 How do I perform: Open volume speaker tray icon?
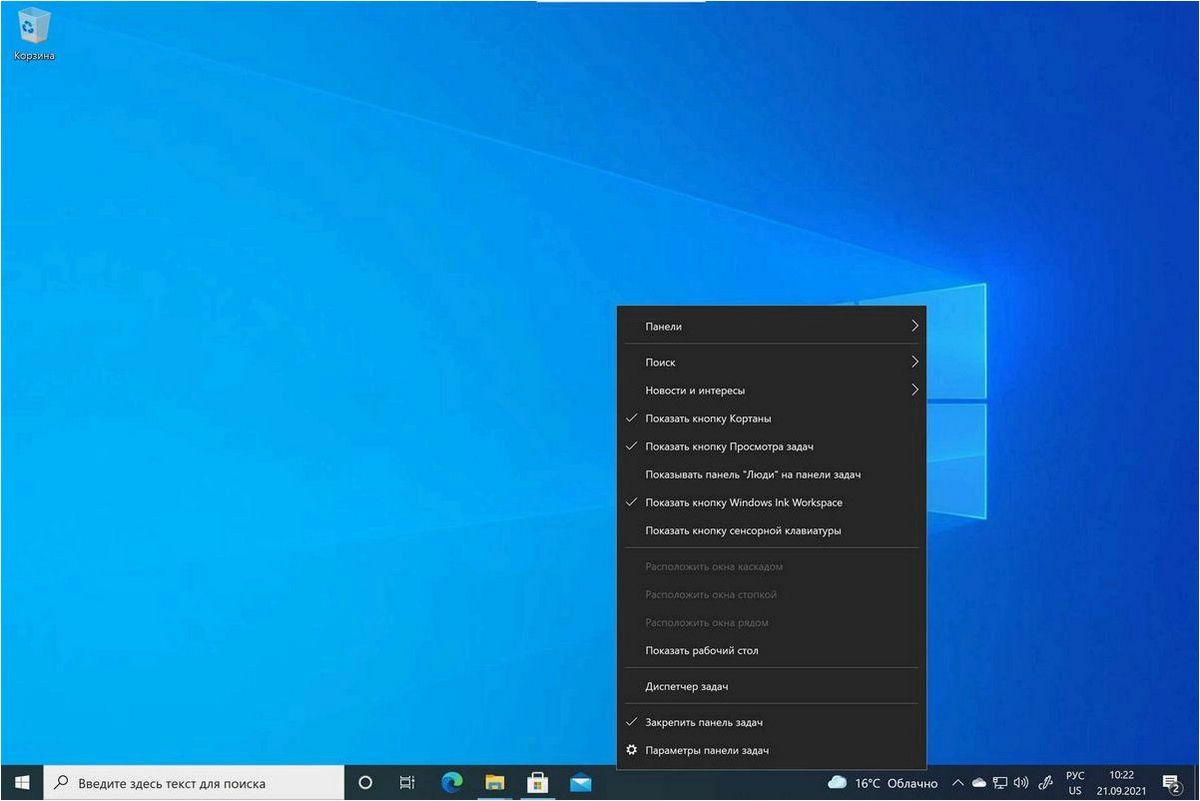(1020, 783)
